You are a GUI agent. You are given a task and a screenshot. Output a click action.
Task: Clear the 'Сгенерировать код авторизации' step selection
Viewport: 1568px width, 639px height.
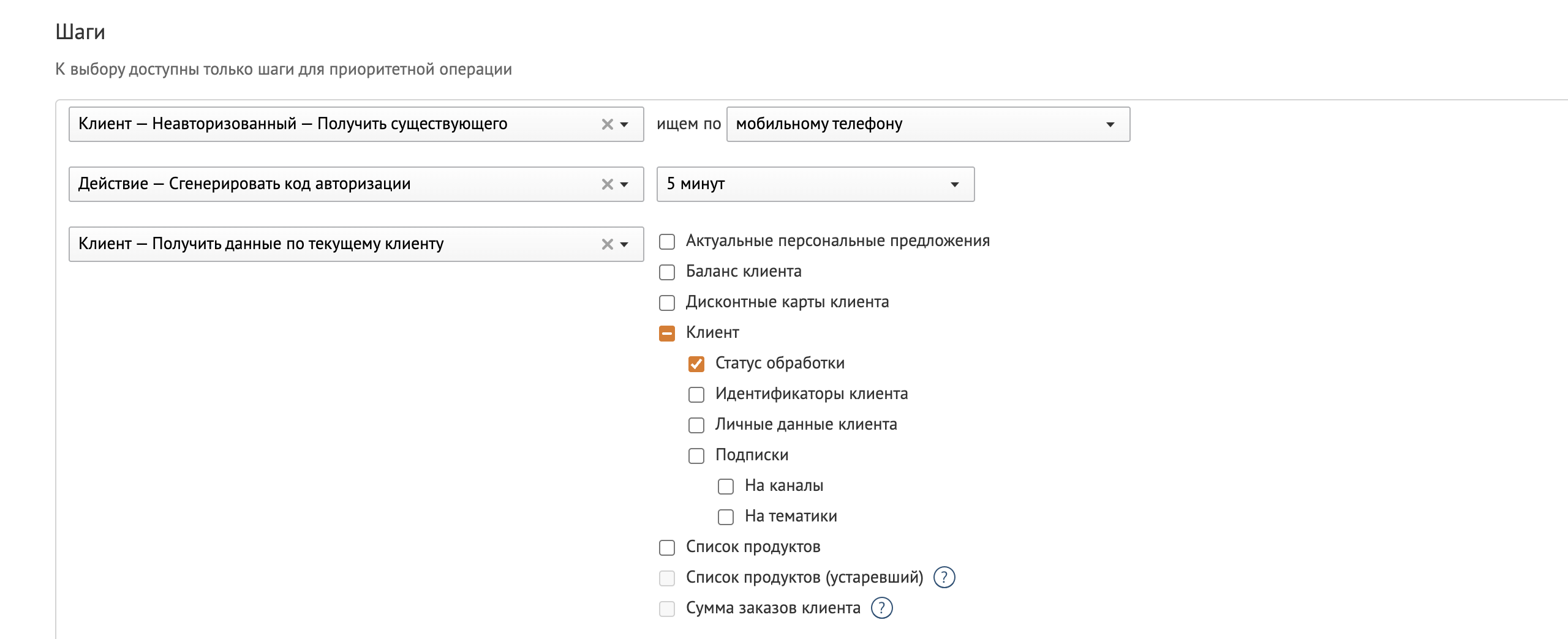[x=607, y=184]
